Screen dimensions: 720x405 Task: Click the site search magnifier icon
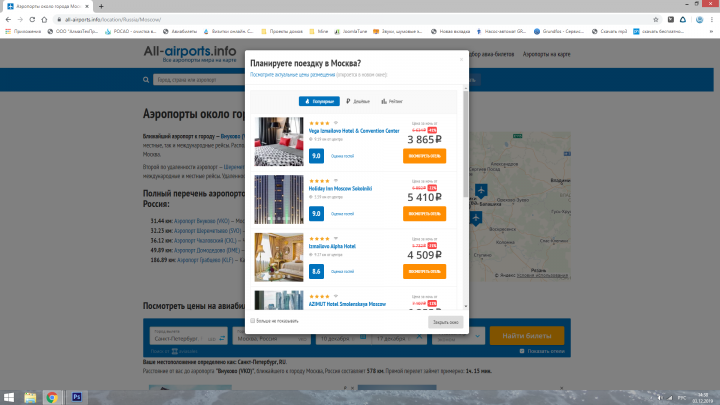(146, 80)
